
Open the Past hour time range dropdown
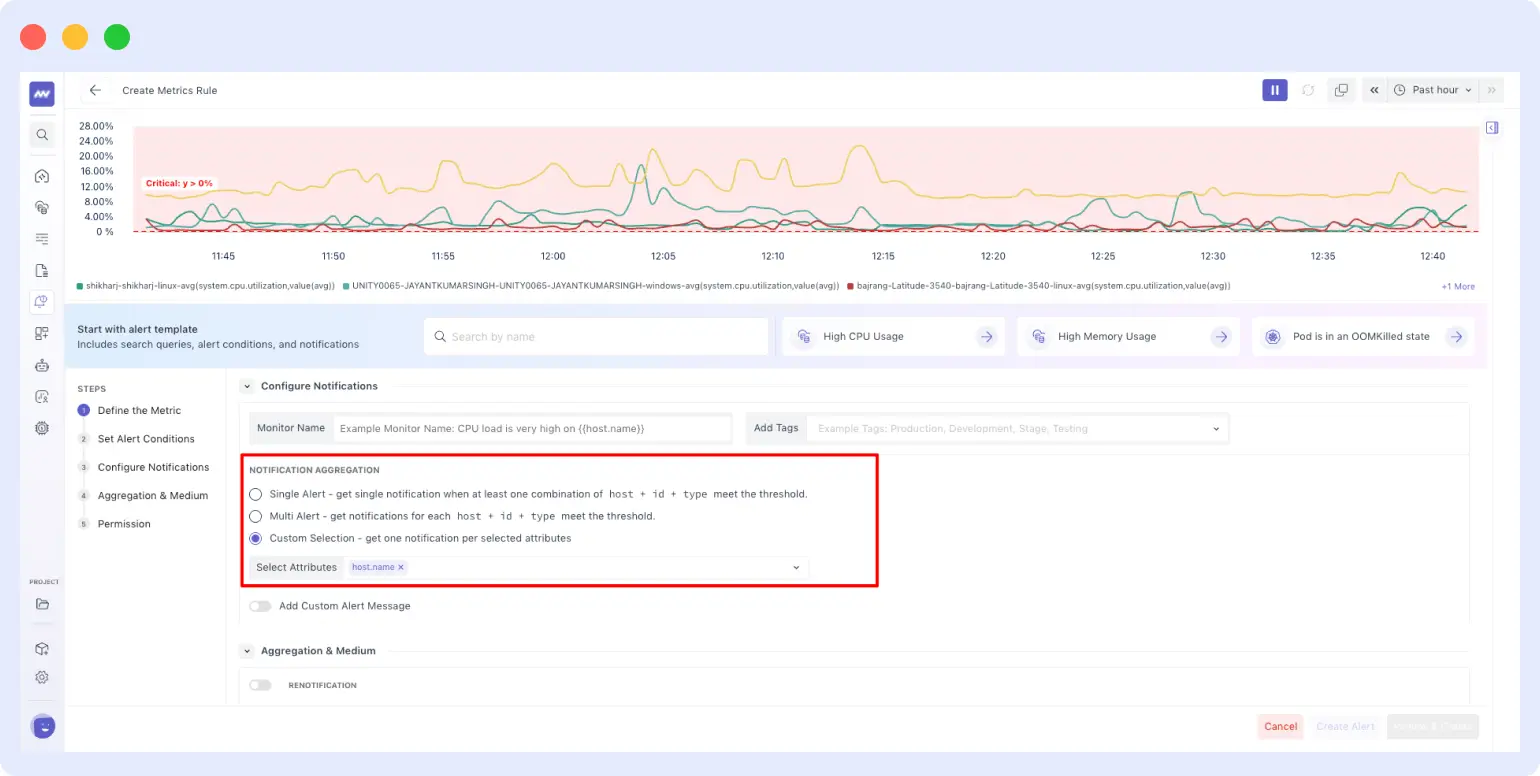pos(1435,90)
